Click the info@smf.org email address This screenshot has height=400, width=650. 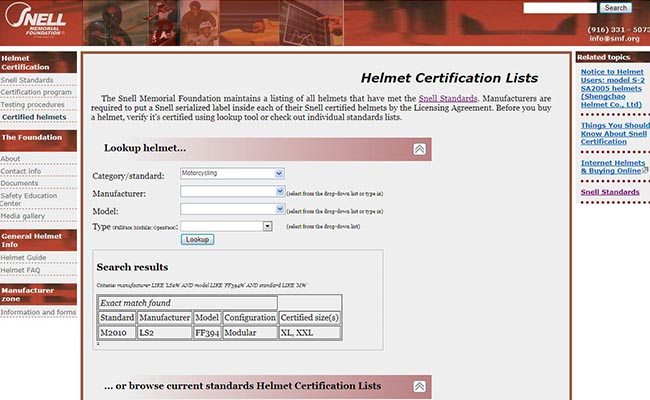click(614, 39)
